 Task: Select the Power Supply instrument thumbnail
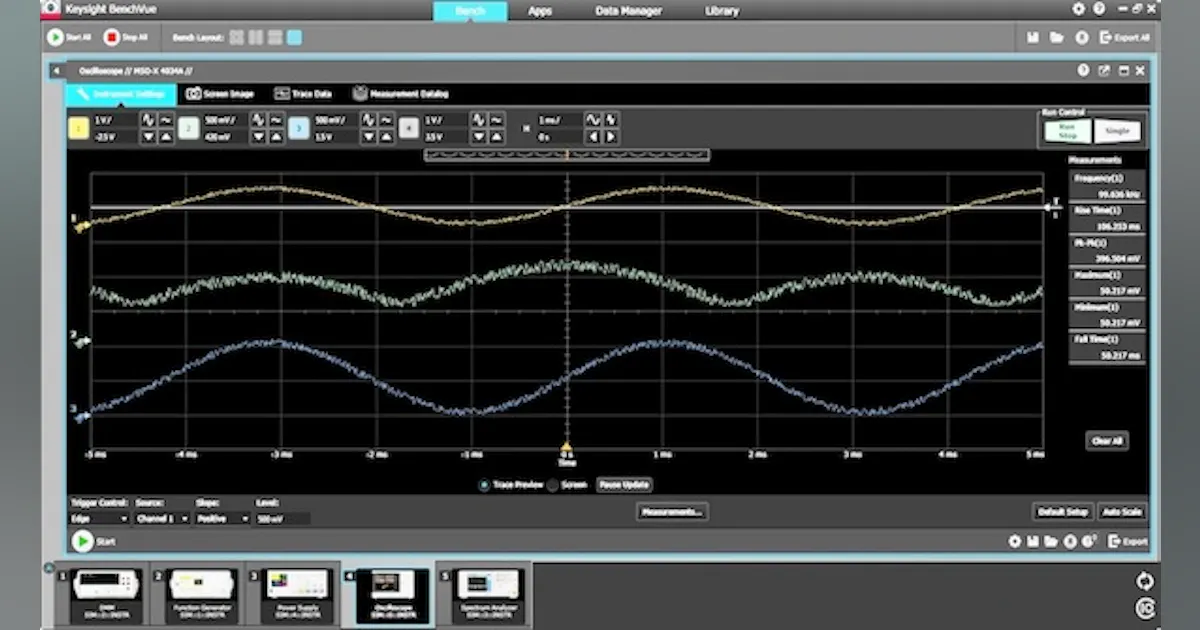(x=298, y=594)
